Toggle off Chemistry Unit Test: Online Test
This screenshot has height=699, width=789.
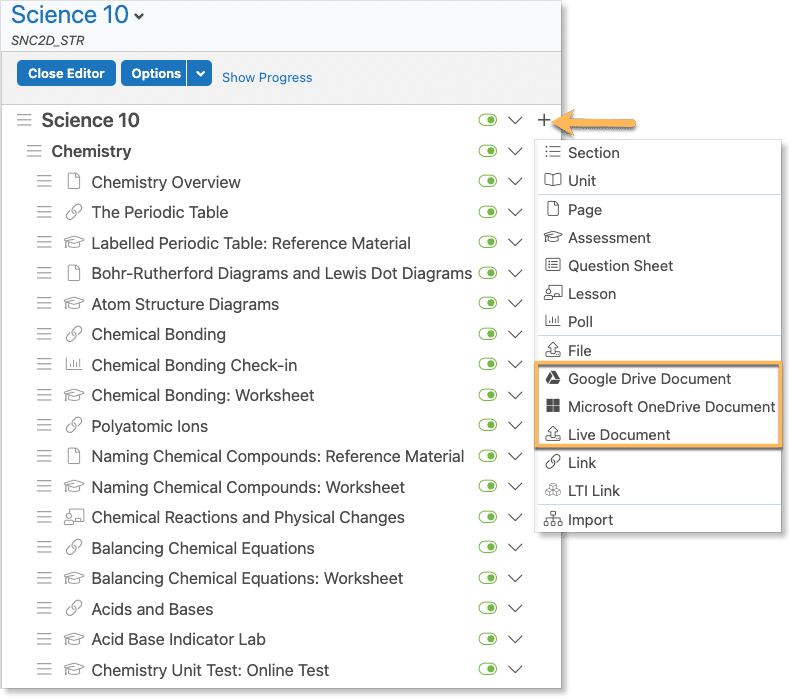pos(488,670)
